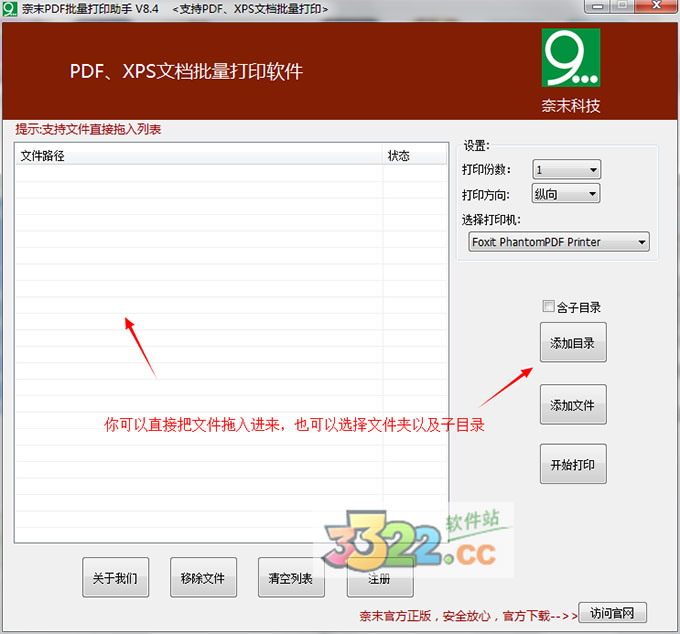Click the 奈末官方正版 notice text
680x634 pixels.
point(468,615)
